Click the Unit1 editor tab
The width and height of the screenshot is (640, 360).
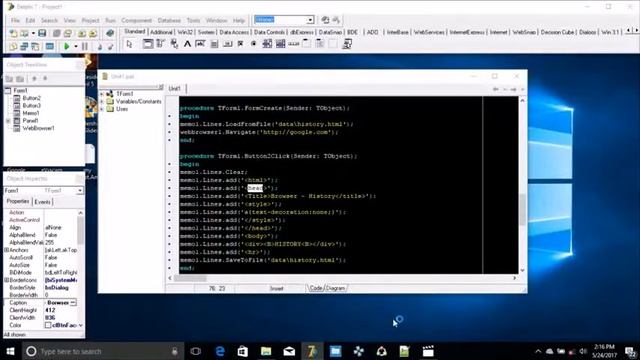[x=175, y=89]
